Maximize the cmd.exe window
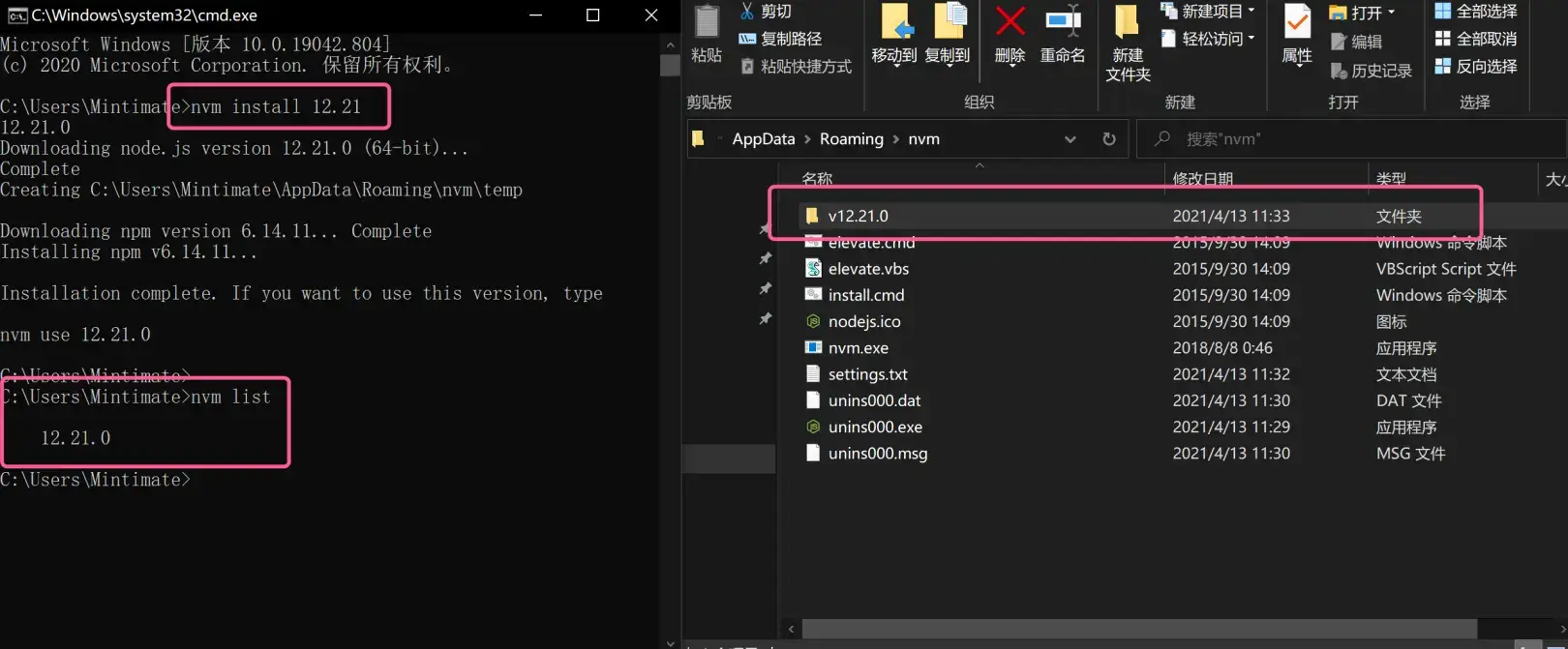The image size is (1568, 649). coord(593,15)
